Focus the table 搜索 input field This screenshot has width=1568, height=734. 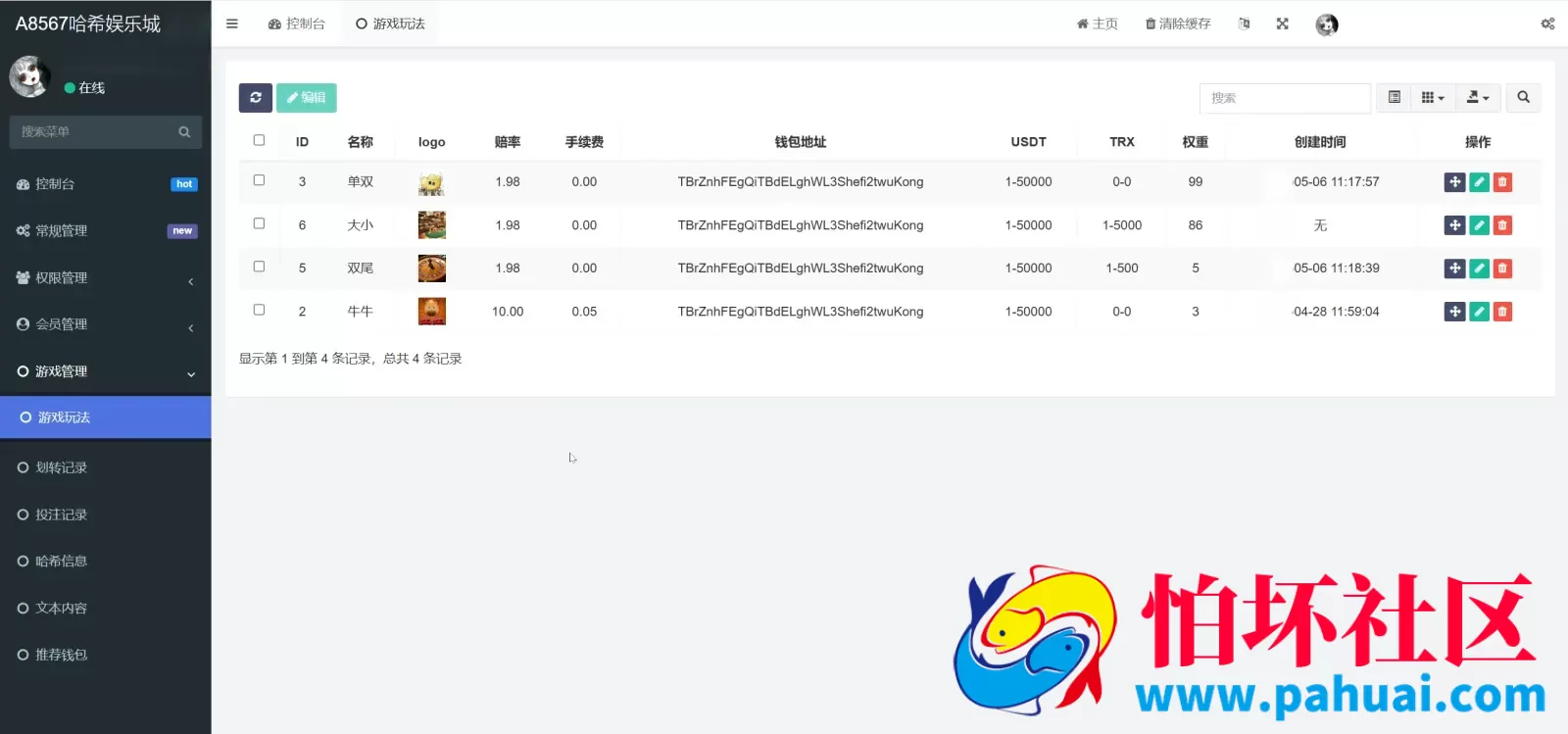(x=1285, y=98)
